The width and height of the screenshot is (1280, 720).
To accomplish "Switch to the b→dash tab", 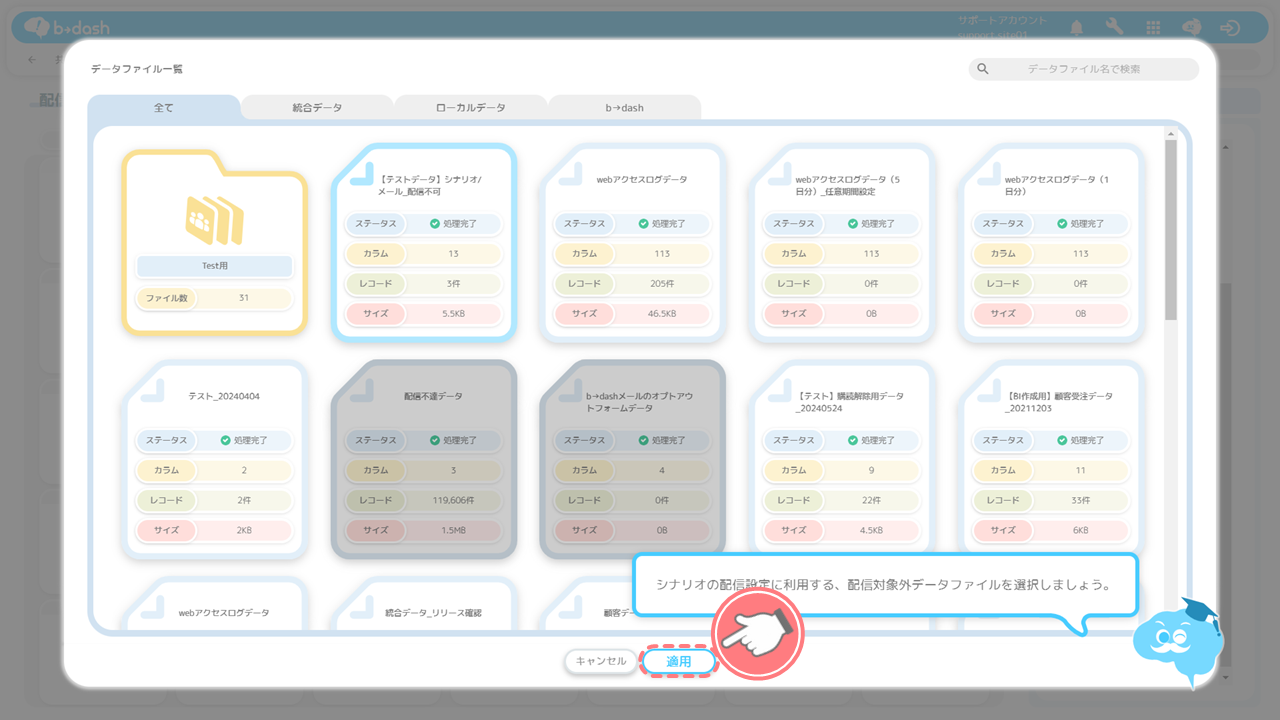I will coord(625,107).
